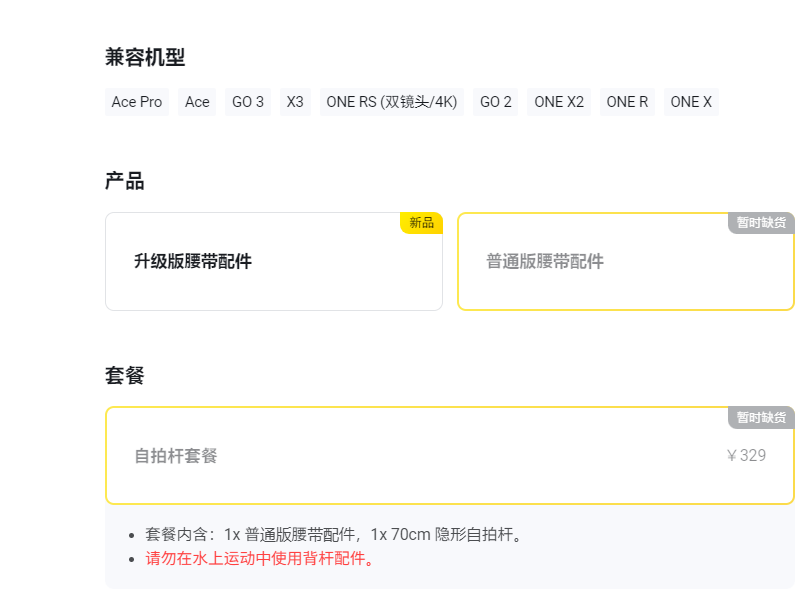Click the red 请勿在水上运动中使用 warning text
Viewport: 802px width, 591px height.
coord(260,558)
